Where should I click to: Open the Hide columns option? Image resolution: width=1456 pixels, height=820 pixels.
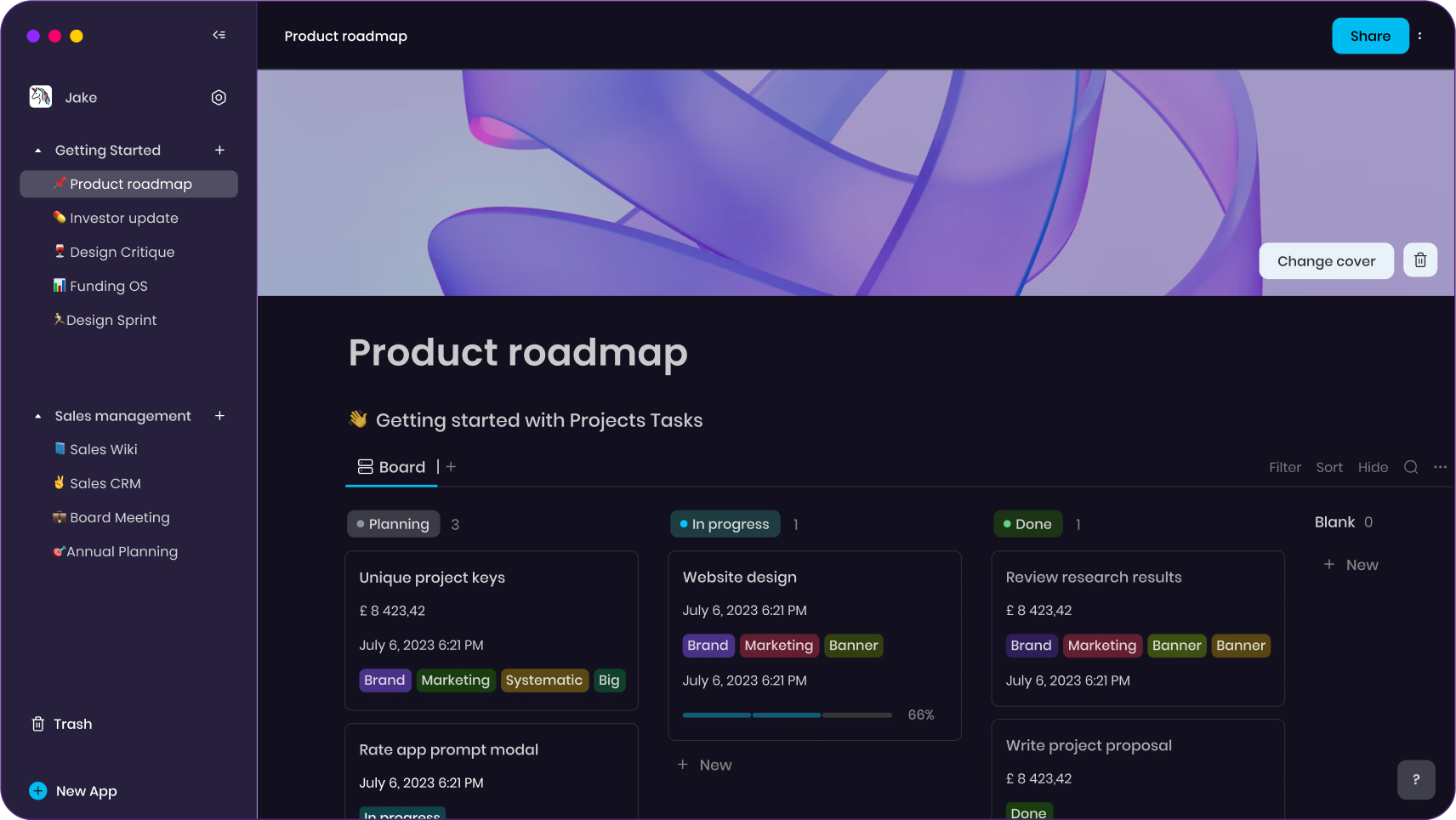point(1372,467)
